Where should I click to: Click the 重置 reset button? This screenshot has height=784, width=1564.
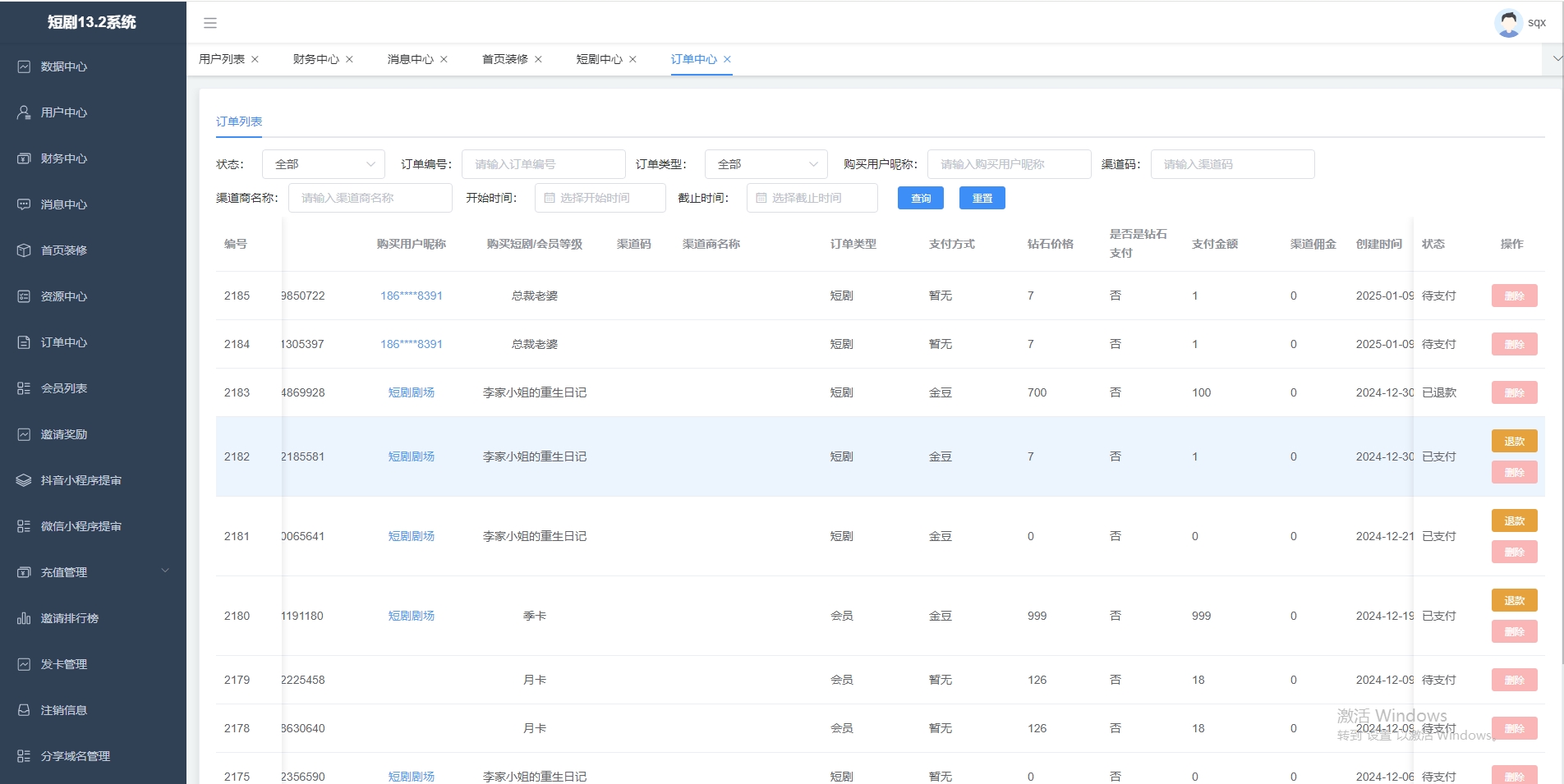[982, 199]
